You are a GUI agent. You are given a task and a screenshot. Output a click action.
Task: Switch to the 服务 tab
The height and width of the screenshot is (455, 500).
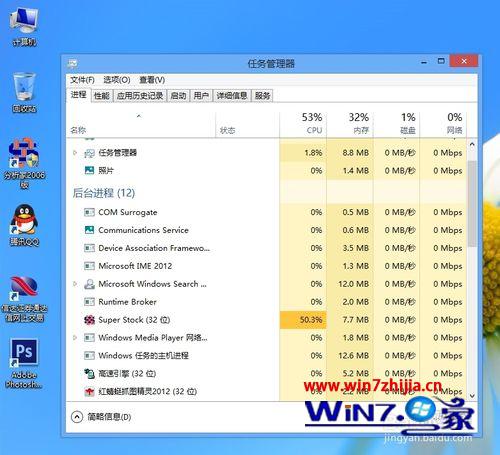(x=262, y=96)
